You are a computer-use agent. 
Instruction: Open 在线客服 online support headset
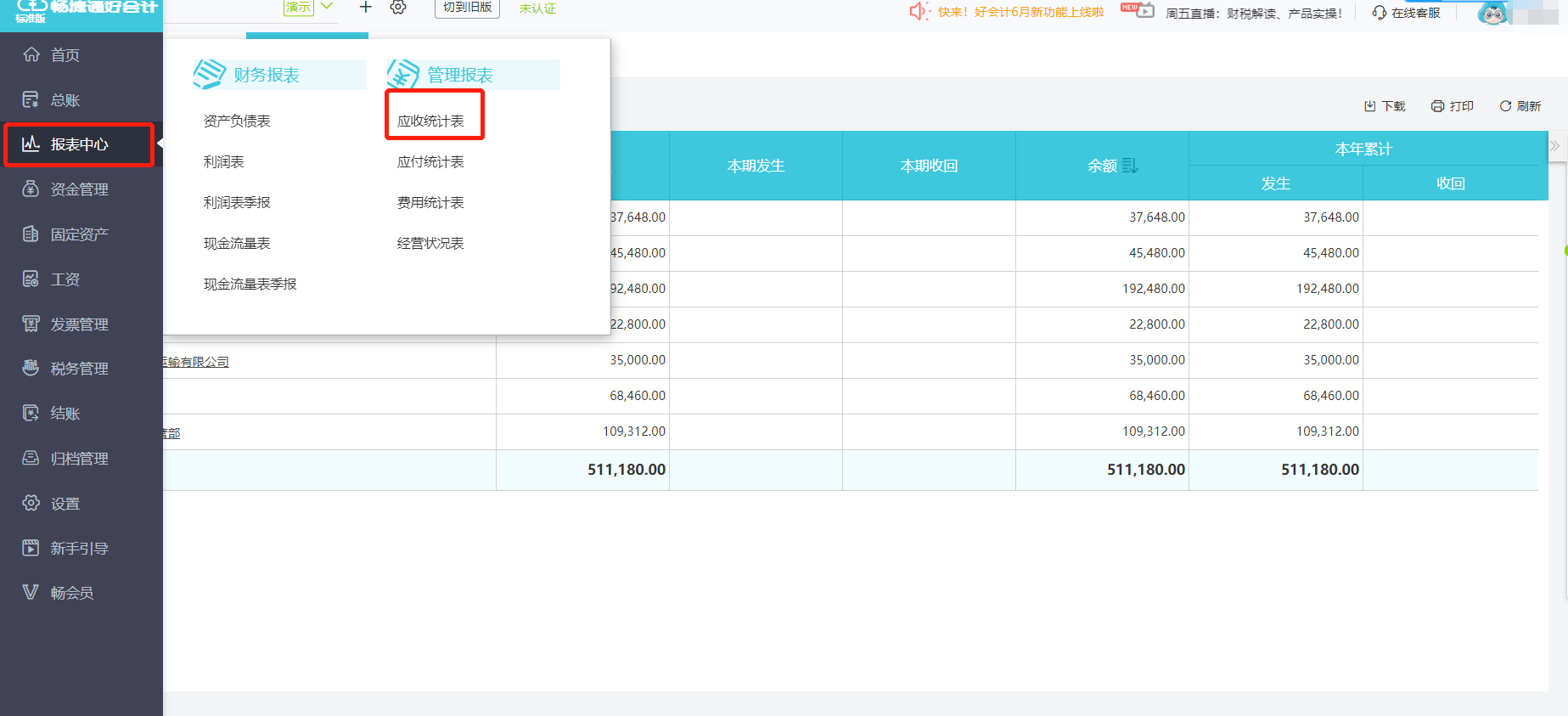pos(1380,13)
